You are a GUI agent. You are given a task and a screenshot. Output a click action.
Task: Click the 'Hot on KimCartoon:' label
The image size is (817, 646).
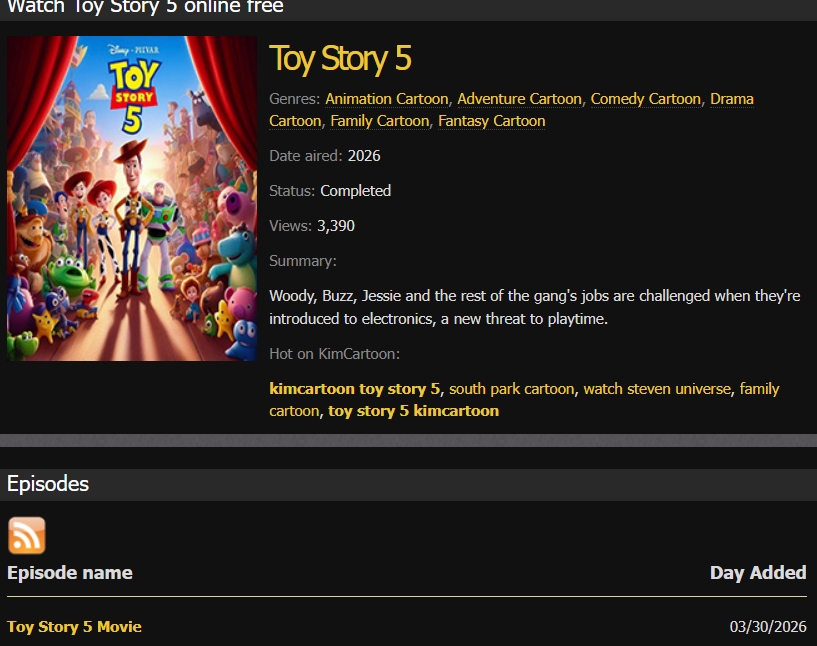(x=335, y=354)
